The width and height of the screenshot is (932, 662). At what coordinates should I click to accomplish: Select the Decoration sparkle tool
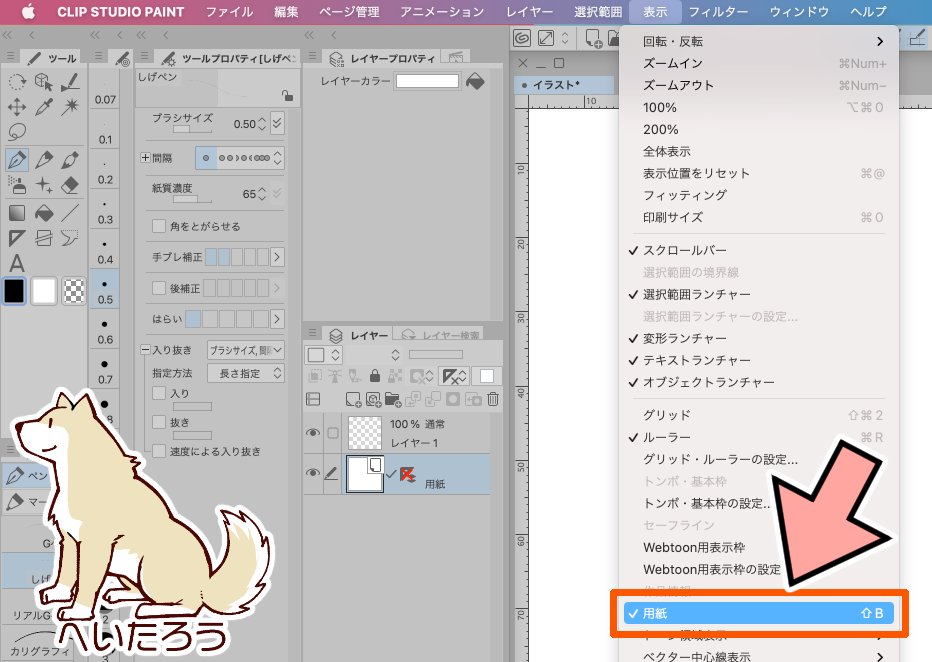point(44,185)
